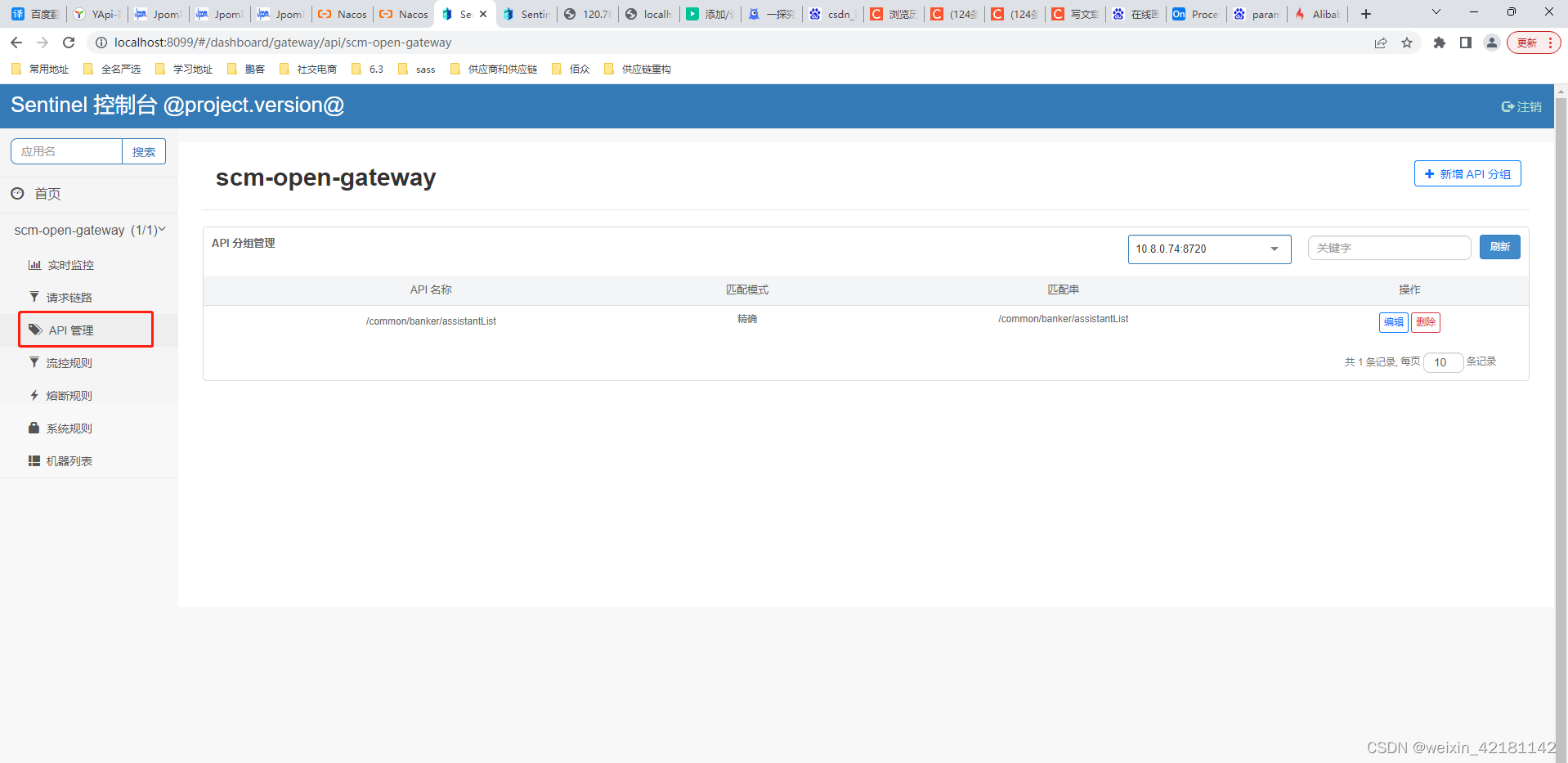This screenshot has height=763, width=1568.
Task: Click the 新增 API 分组 button
Action: coord(1467,173)
